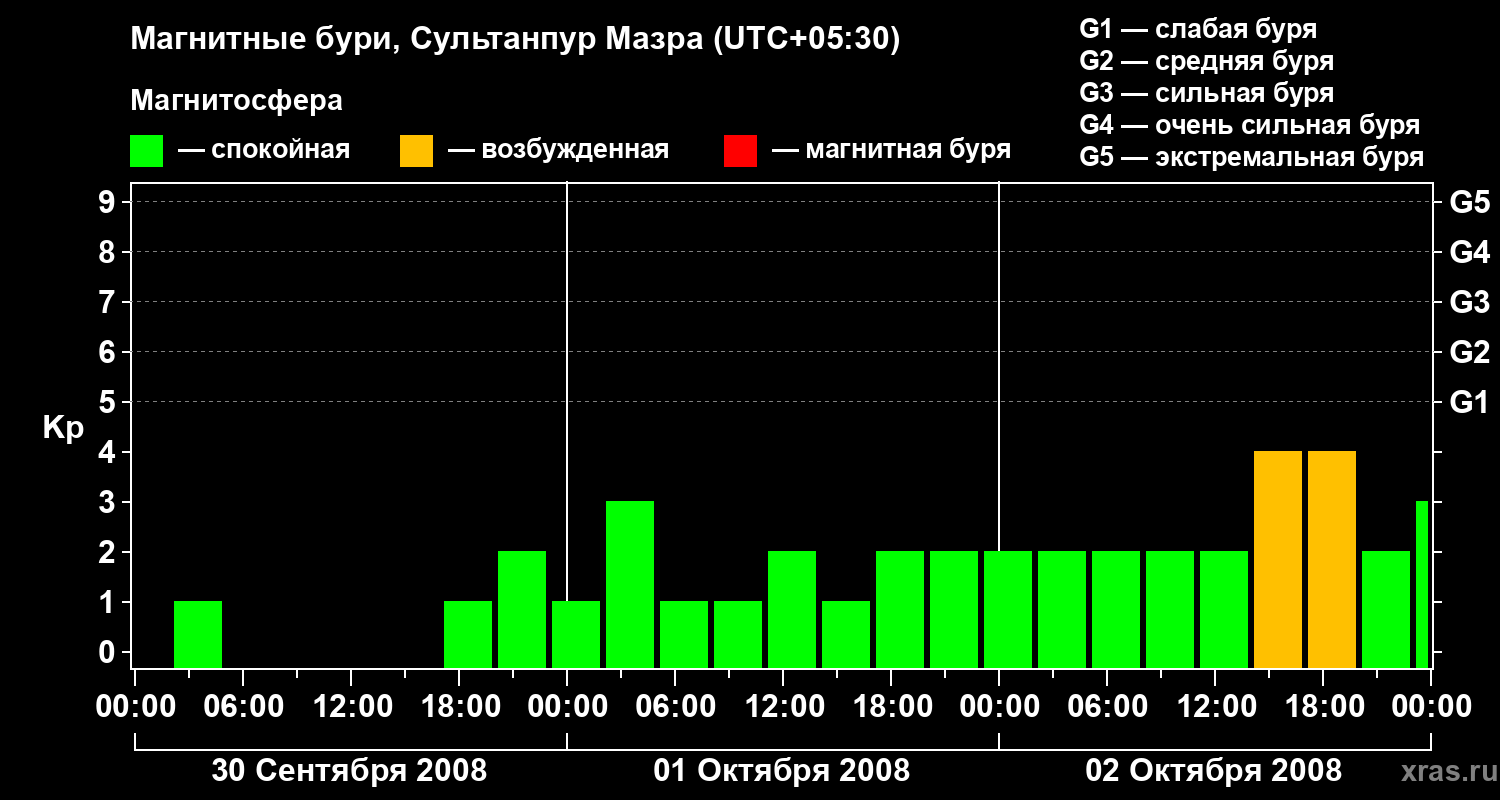Click the '06:00' time label above 02 Октября
The width and height of the screenshot is (1500, 800).
coord(1106,706)
